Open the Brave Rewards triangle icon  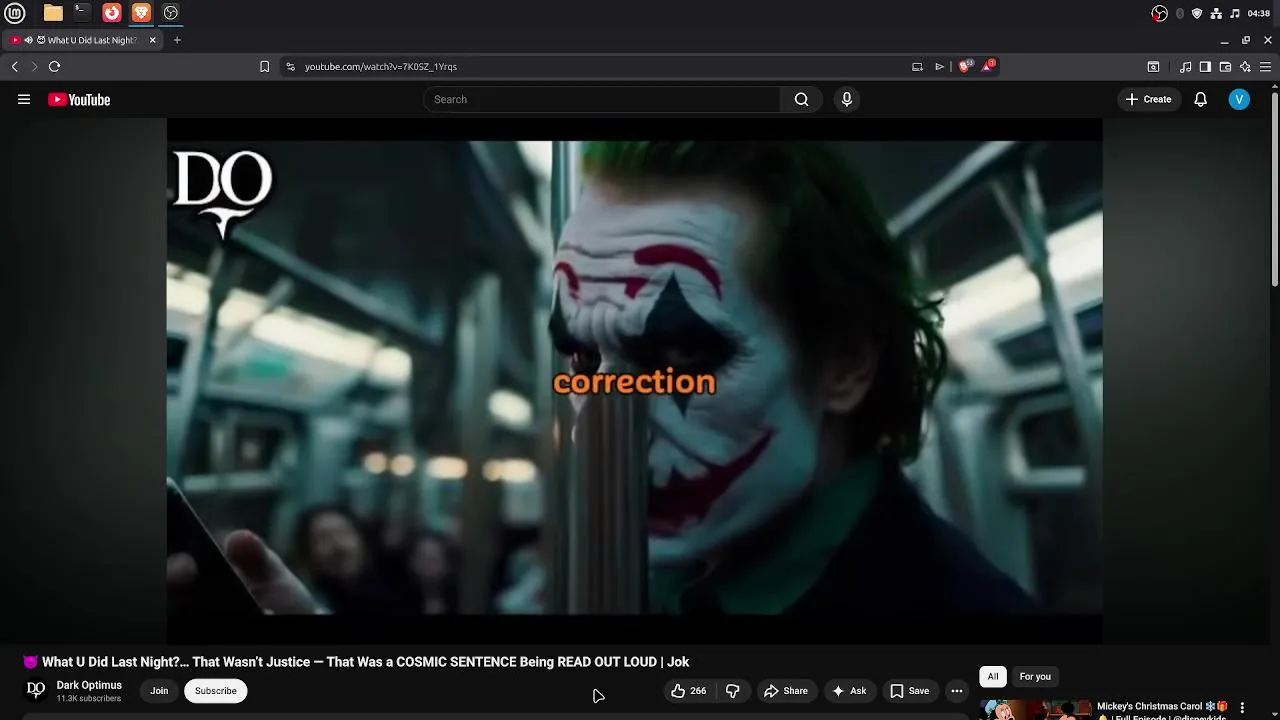pos(988,66)
